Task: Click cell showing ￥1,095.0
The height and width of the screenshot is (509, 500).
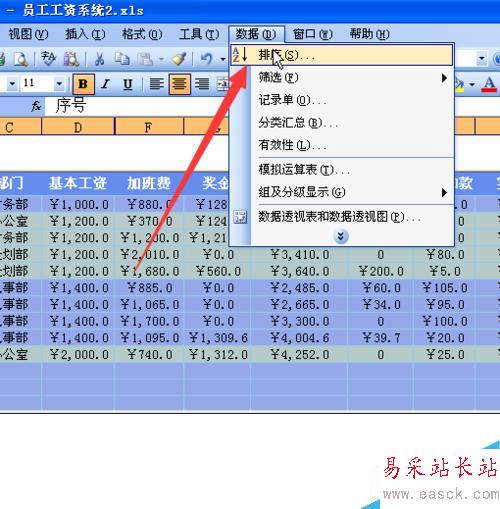Action: (149, 338)
